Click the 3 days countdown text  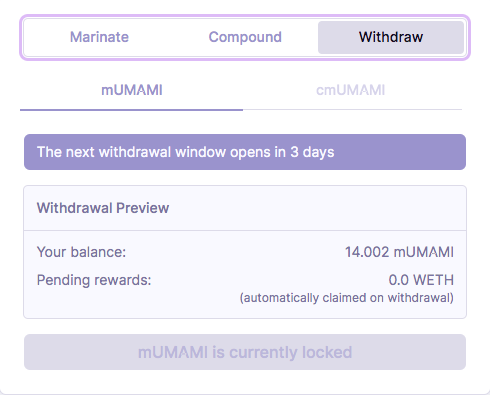312,152
